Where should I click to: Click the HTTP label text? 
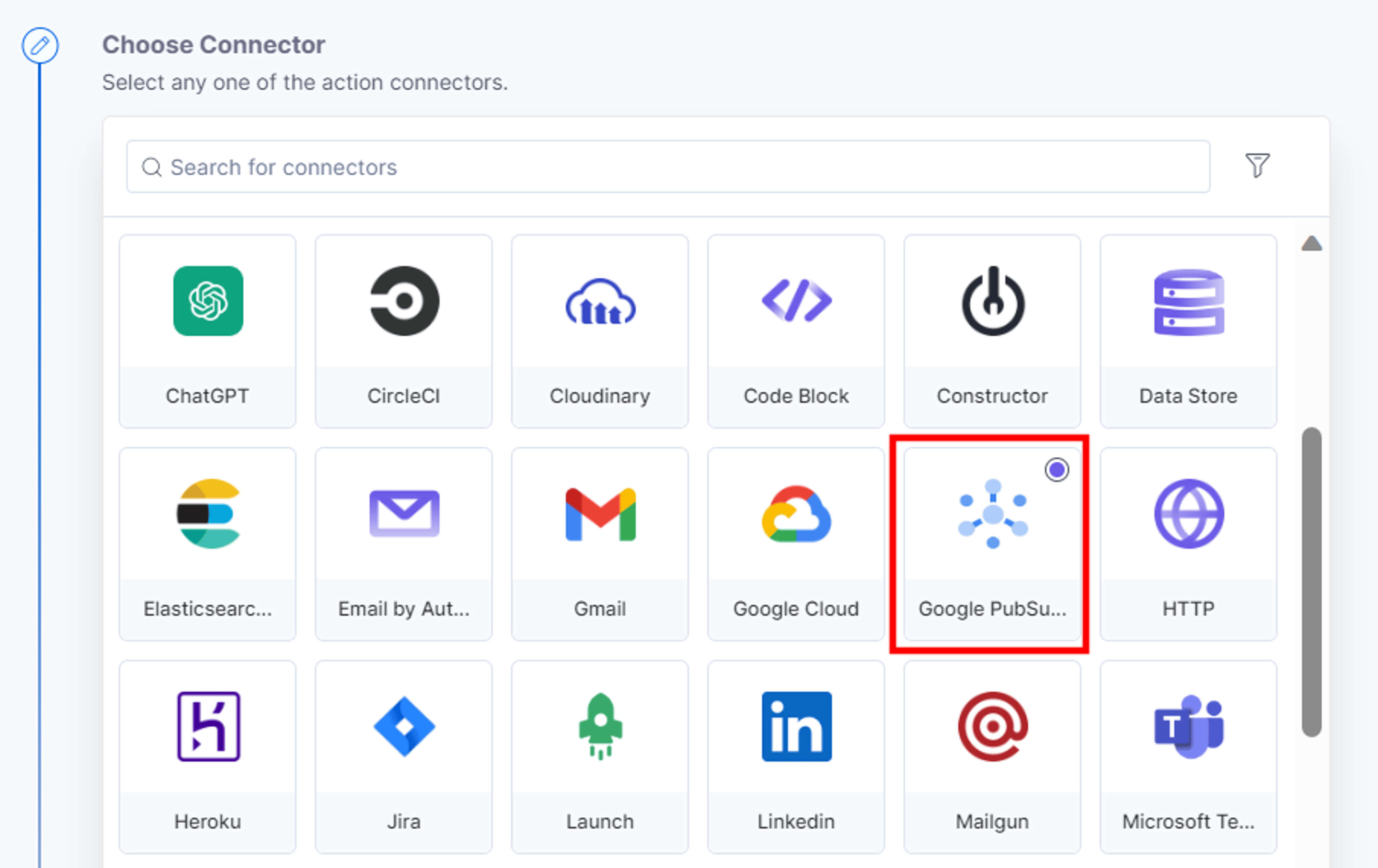pos(1189,608)
